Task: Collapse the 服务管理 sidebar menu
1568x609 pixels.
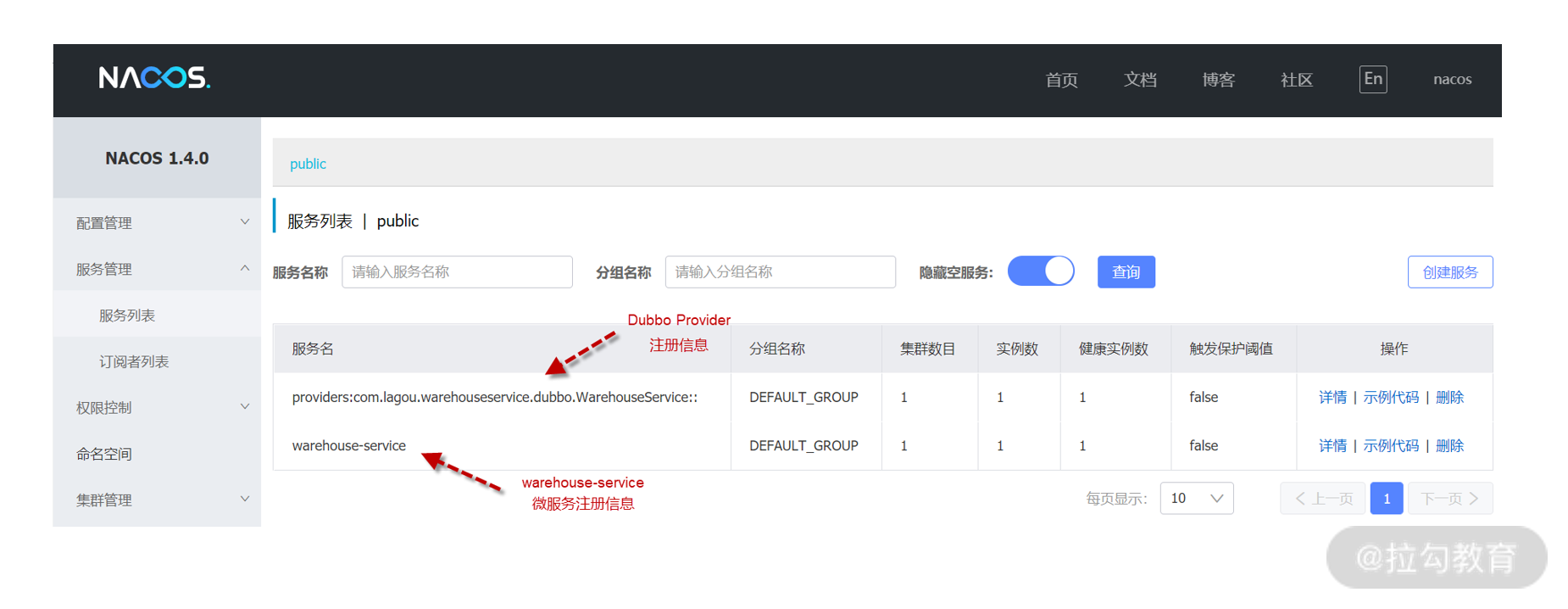Action: point(157,269)
